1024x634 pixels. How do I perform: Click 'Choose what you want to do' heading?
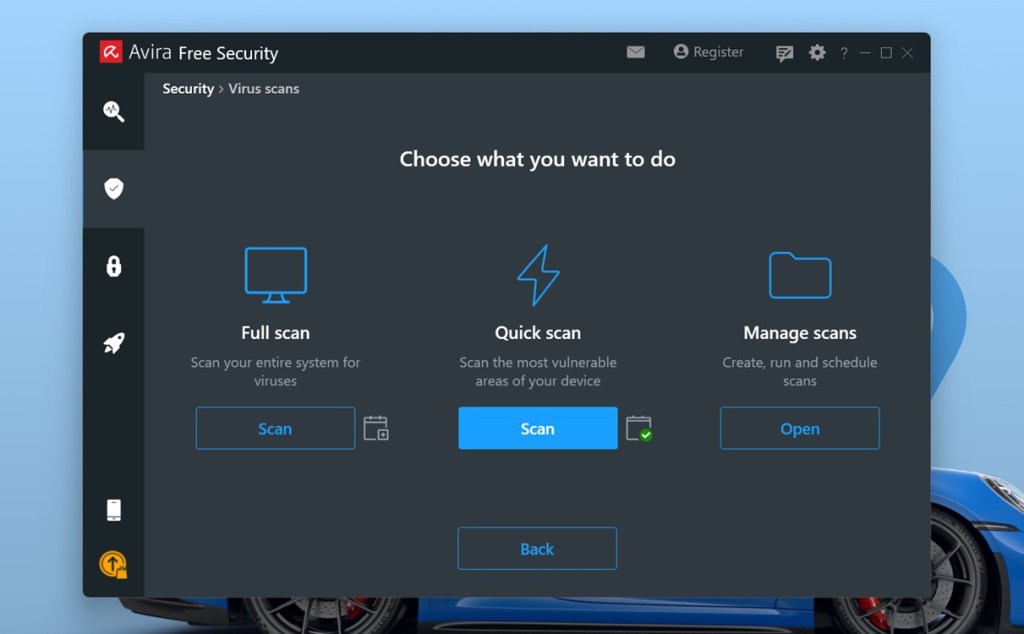(537, 159)
